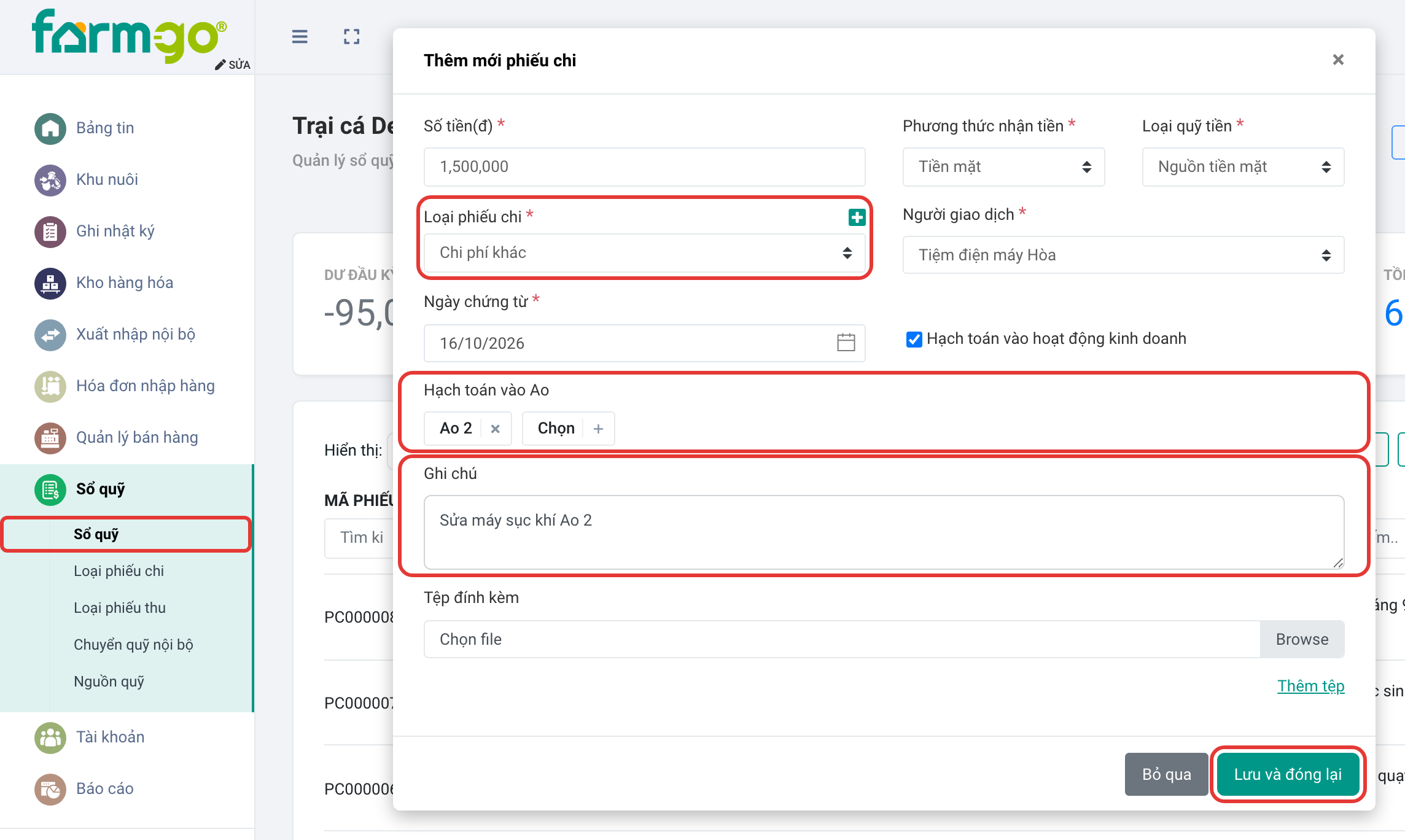Image resolution: width=1405 pixels, height=840 pixels.
Task: Toggle fullscreen mode icon
Action: coord(351,37)
